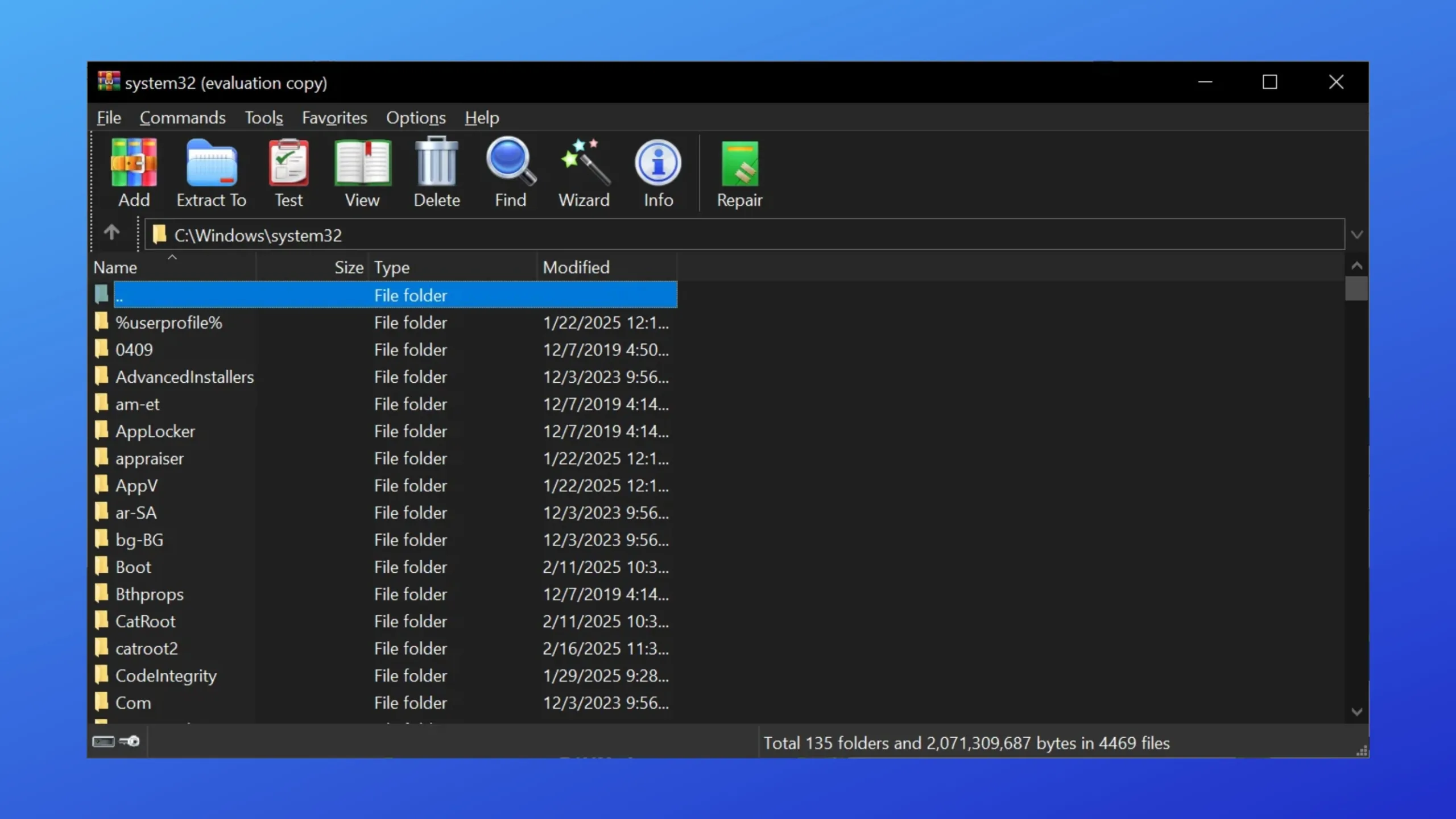This screenshot has height=819, width=1456.
Task: Click the Repair archive icon
Action: (739, 164)
